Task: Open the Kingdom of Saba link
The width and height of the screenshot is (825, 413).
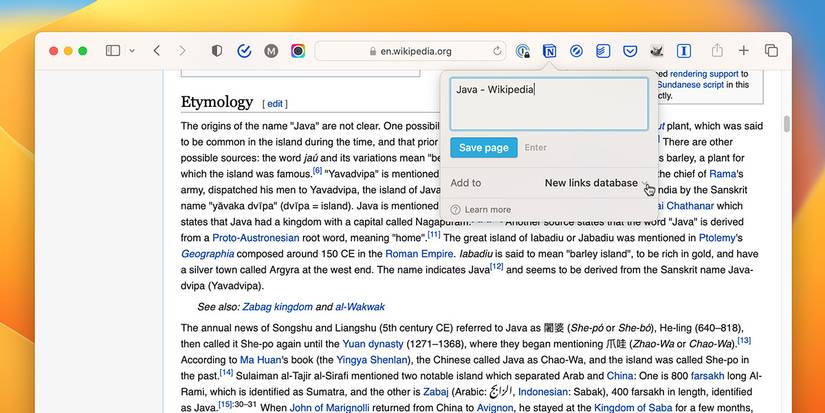Action: click(633, 408)
